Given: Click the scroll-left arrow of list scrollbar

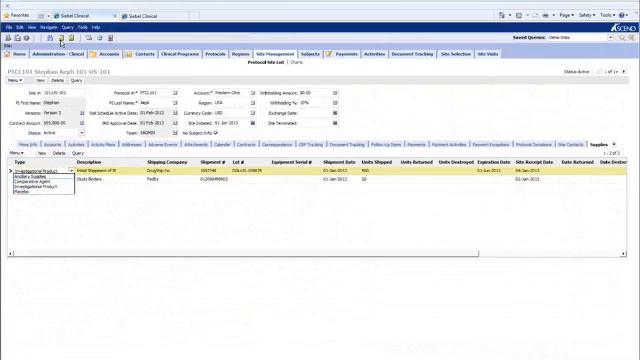Looking at the screenshot, I should click(10, 253).
